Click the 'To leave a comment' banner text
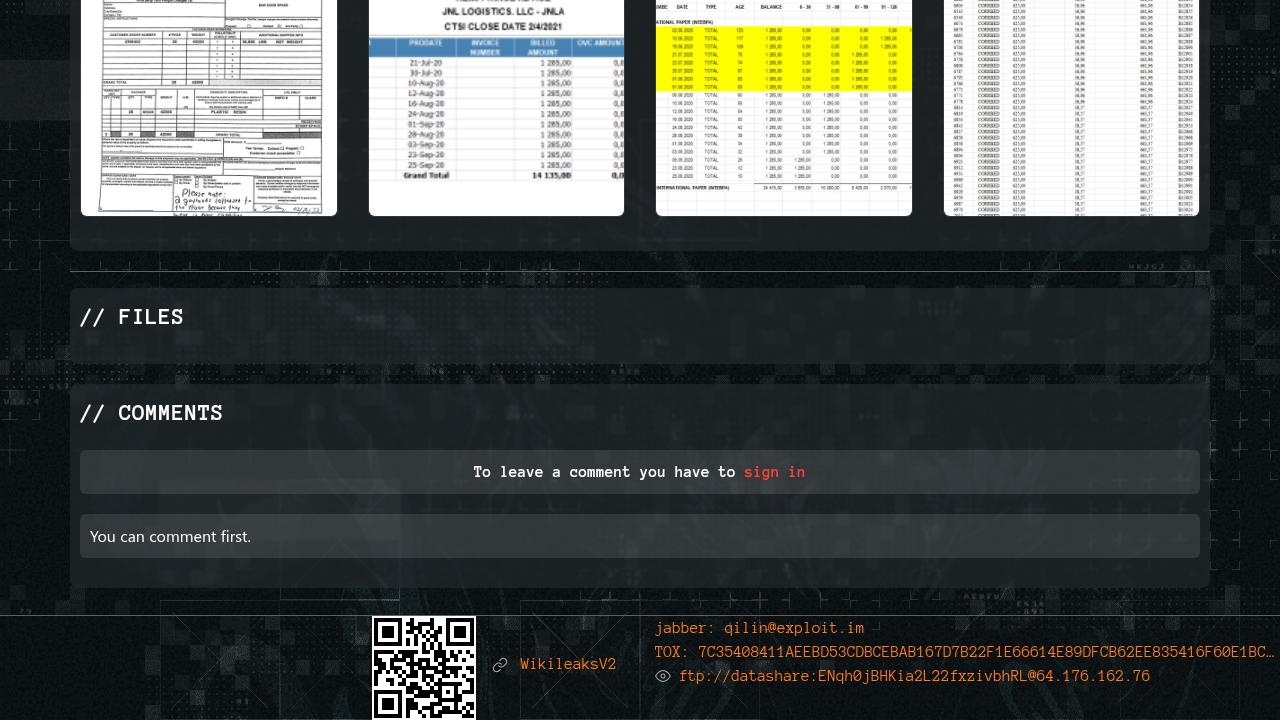The width and height of the screenshot is (1280, 720). pos(604,472)
